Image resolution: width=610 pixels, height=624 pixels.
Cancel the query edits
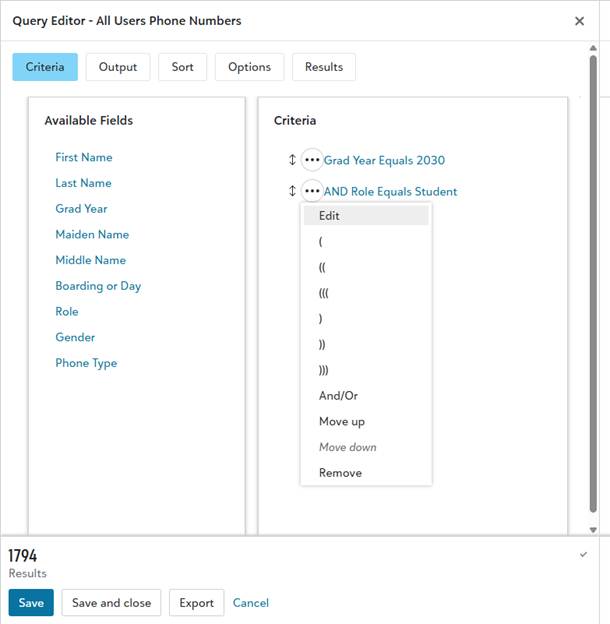(251, 603)
